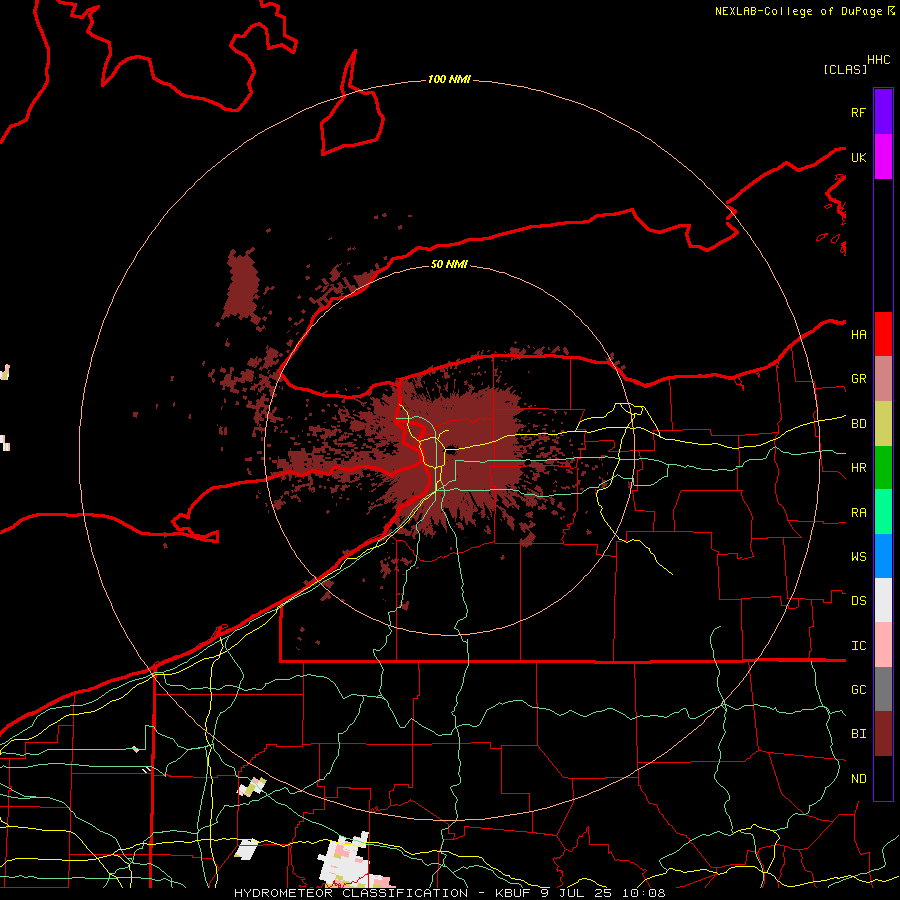Screen dimensions: 900x900
Task: Click the light green RA legend swatch
Action: pos(883,512)
